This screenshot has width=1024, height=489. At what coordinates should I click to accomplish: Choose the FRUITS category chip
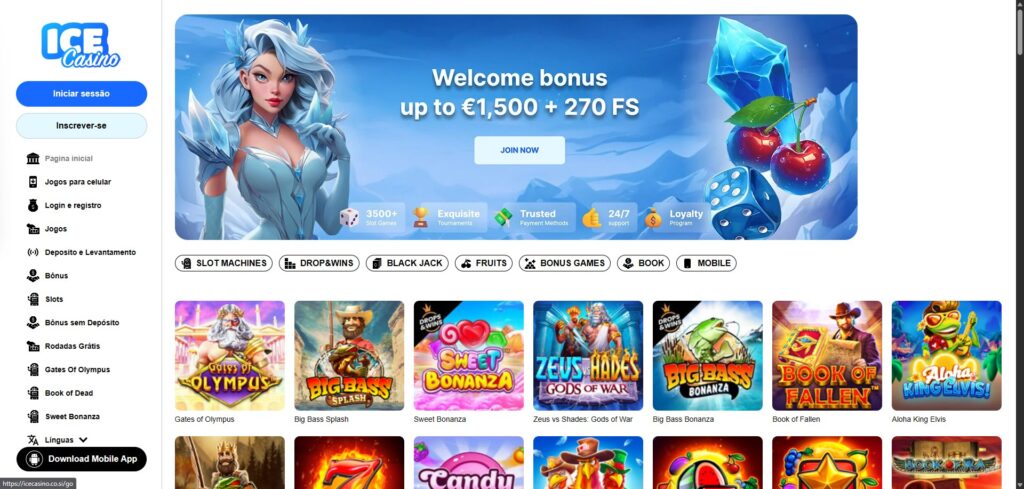click(483, 263)
